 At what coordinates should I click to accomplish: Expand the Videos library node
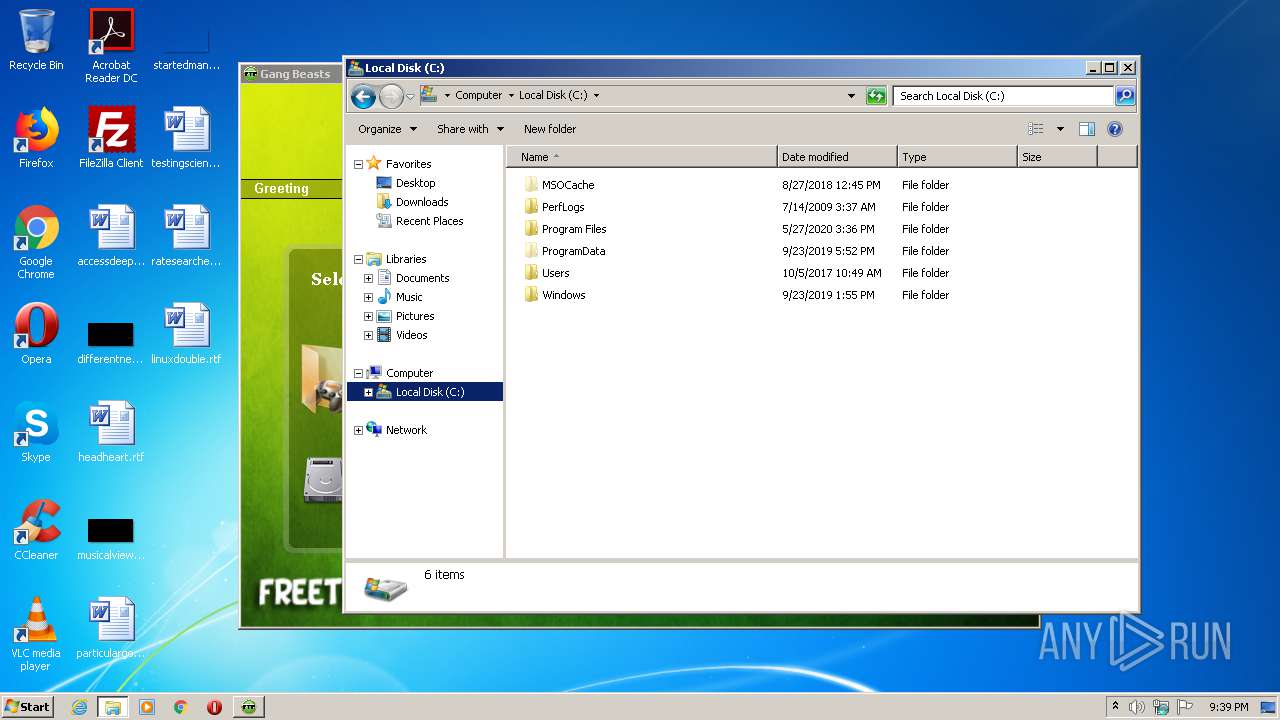(368, 335)
